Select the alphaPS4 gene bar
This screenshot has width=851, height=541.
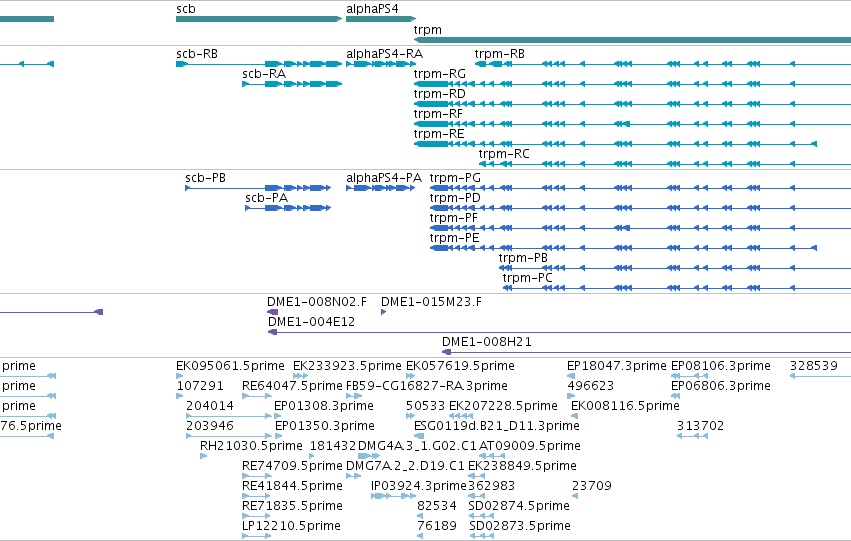pos(381,19)
